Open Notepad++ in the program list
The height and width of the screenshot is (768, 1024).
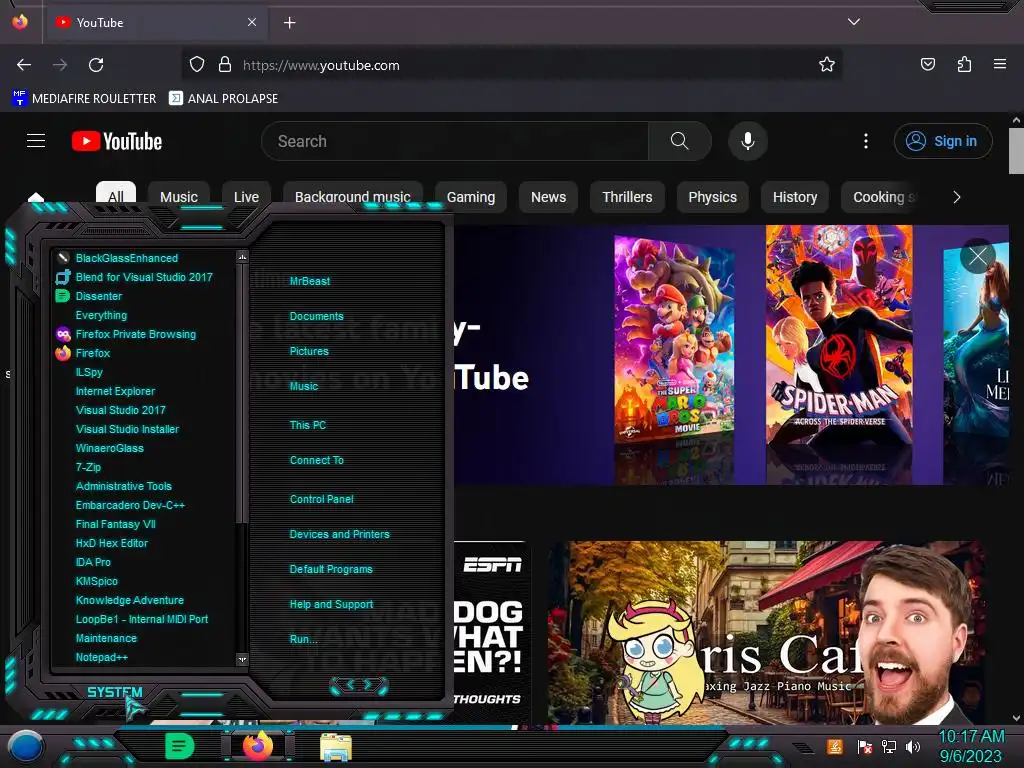101,657
